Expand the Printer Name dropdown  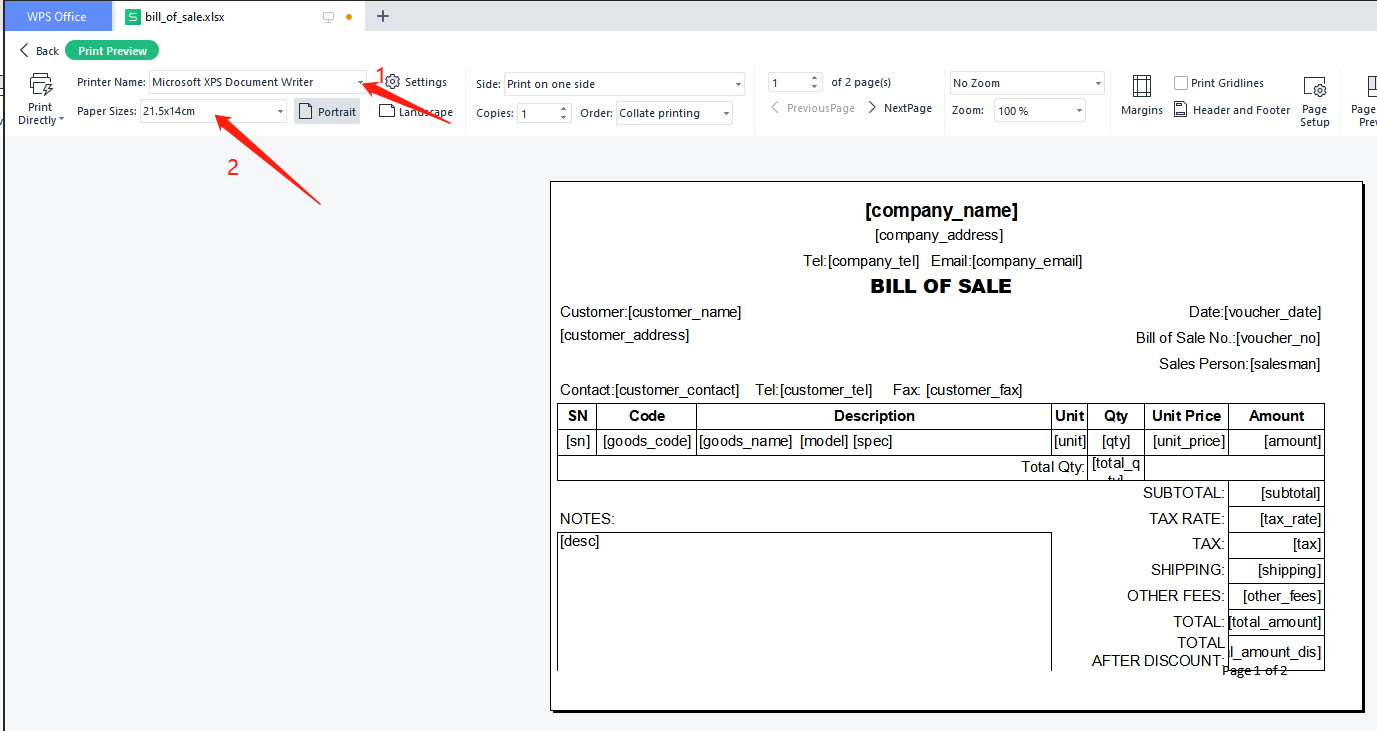(x=360, y=83)
